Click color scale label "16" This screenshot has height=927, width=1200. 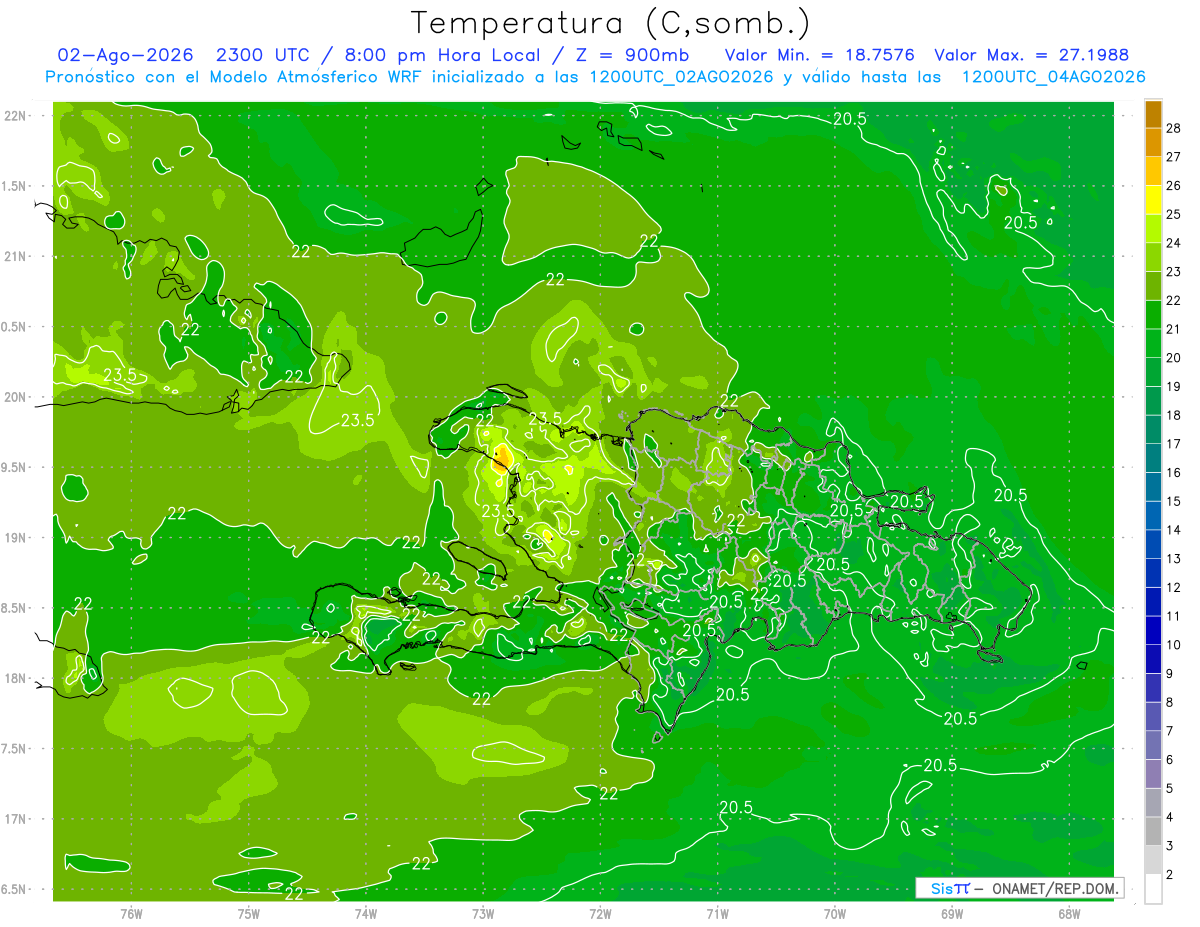click(x=1174, y=472)
